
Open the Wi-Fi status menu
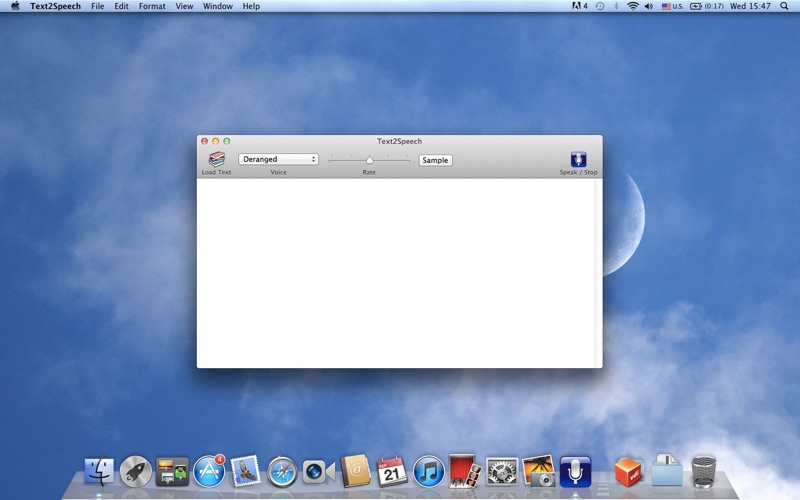(632, 6)
